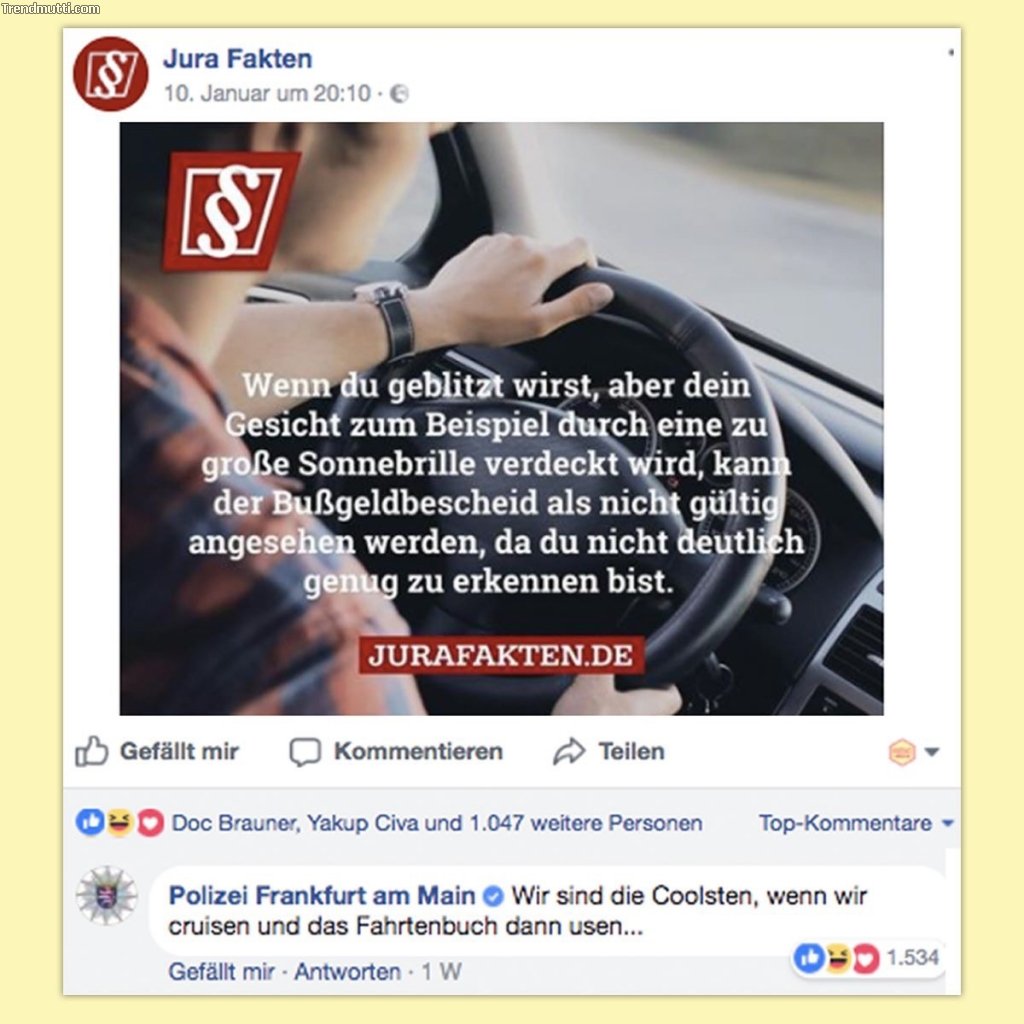
Task: Open the post options menu dots
Action: [951, 52]
